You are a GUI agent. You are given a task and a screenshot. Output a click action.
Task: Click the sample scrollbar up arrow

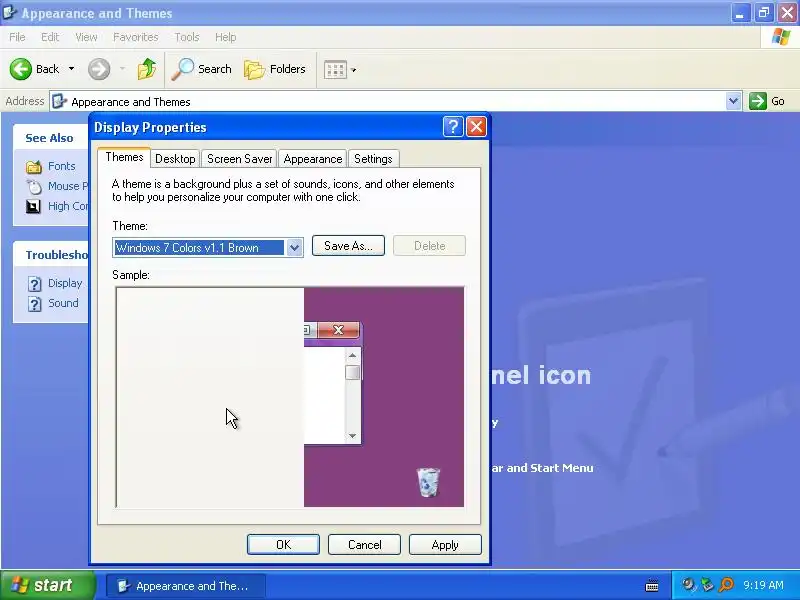coord(353,355)
